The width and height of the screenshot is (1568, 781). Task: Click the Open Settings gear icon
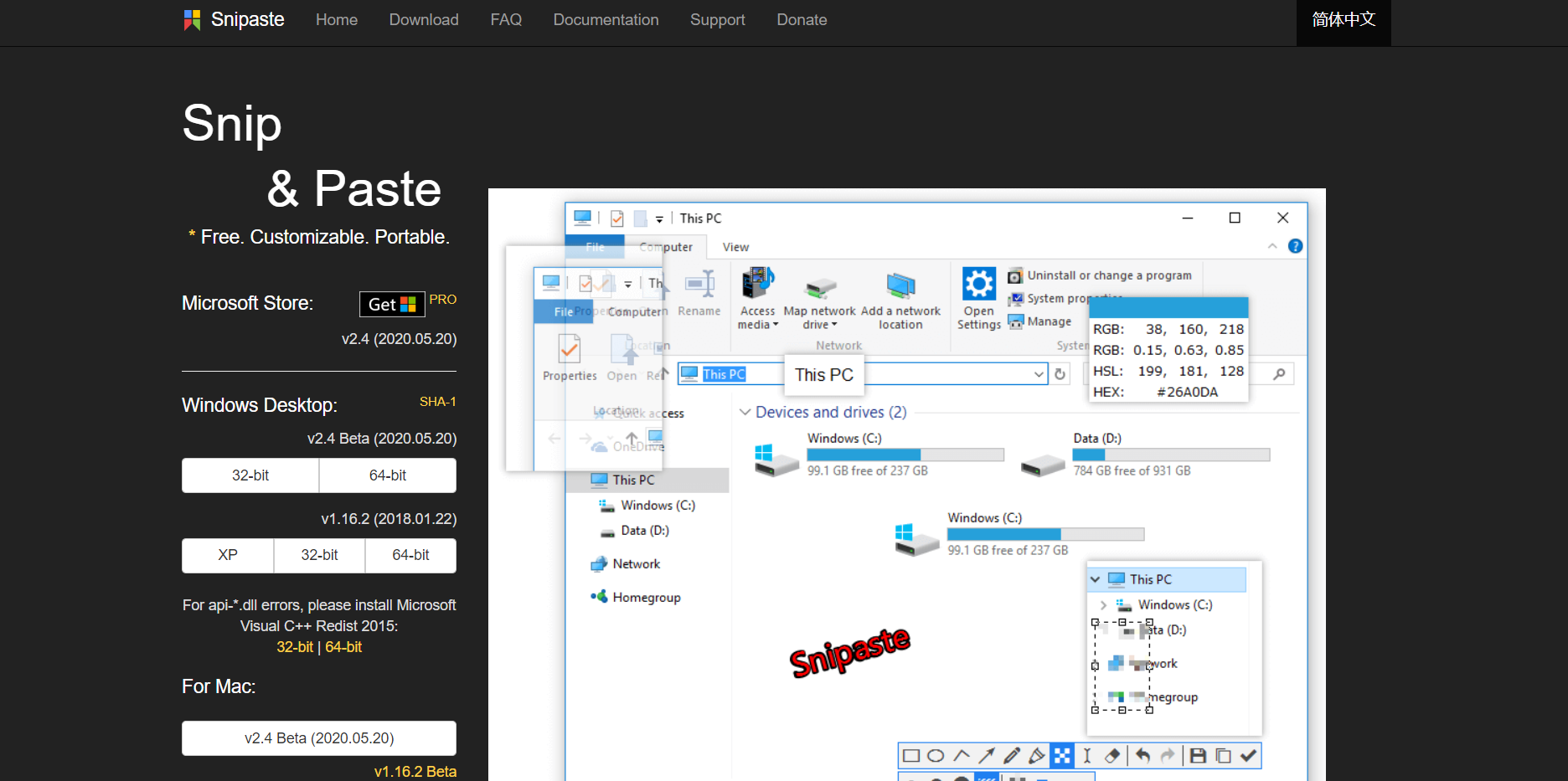978,284
